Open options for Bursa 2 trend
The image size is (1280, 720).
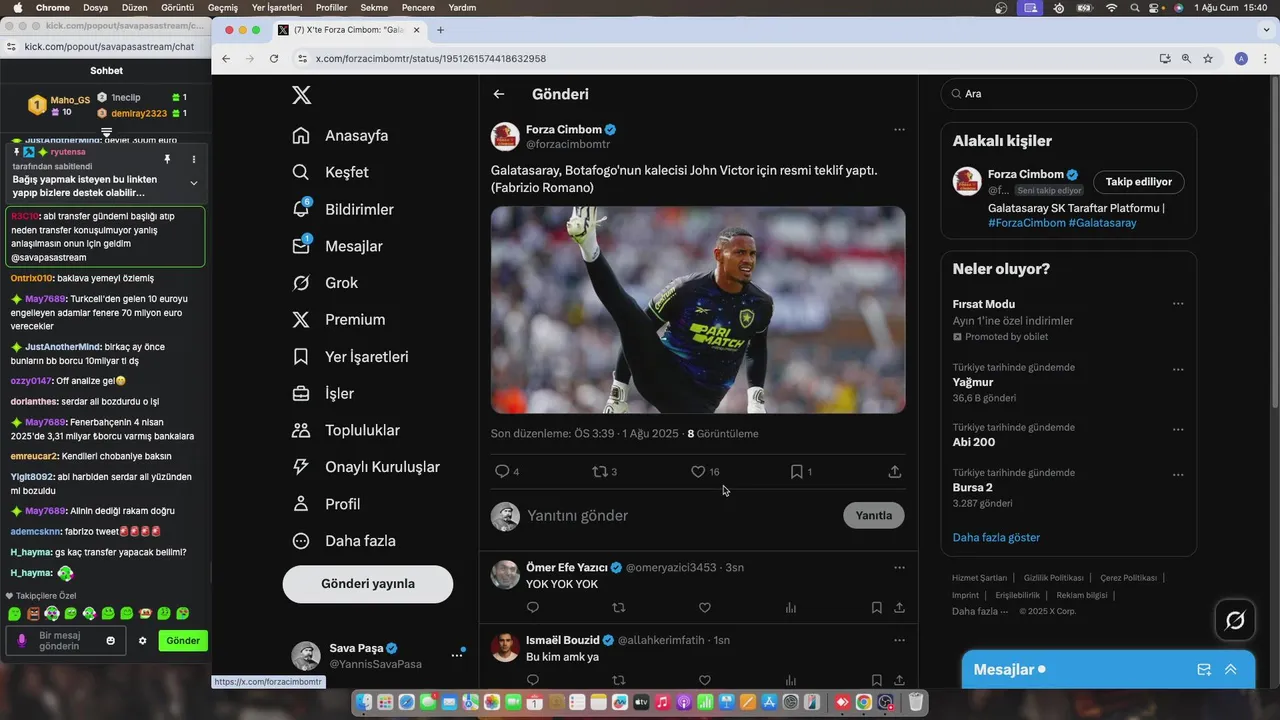(1178, 474)
